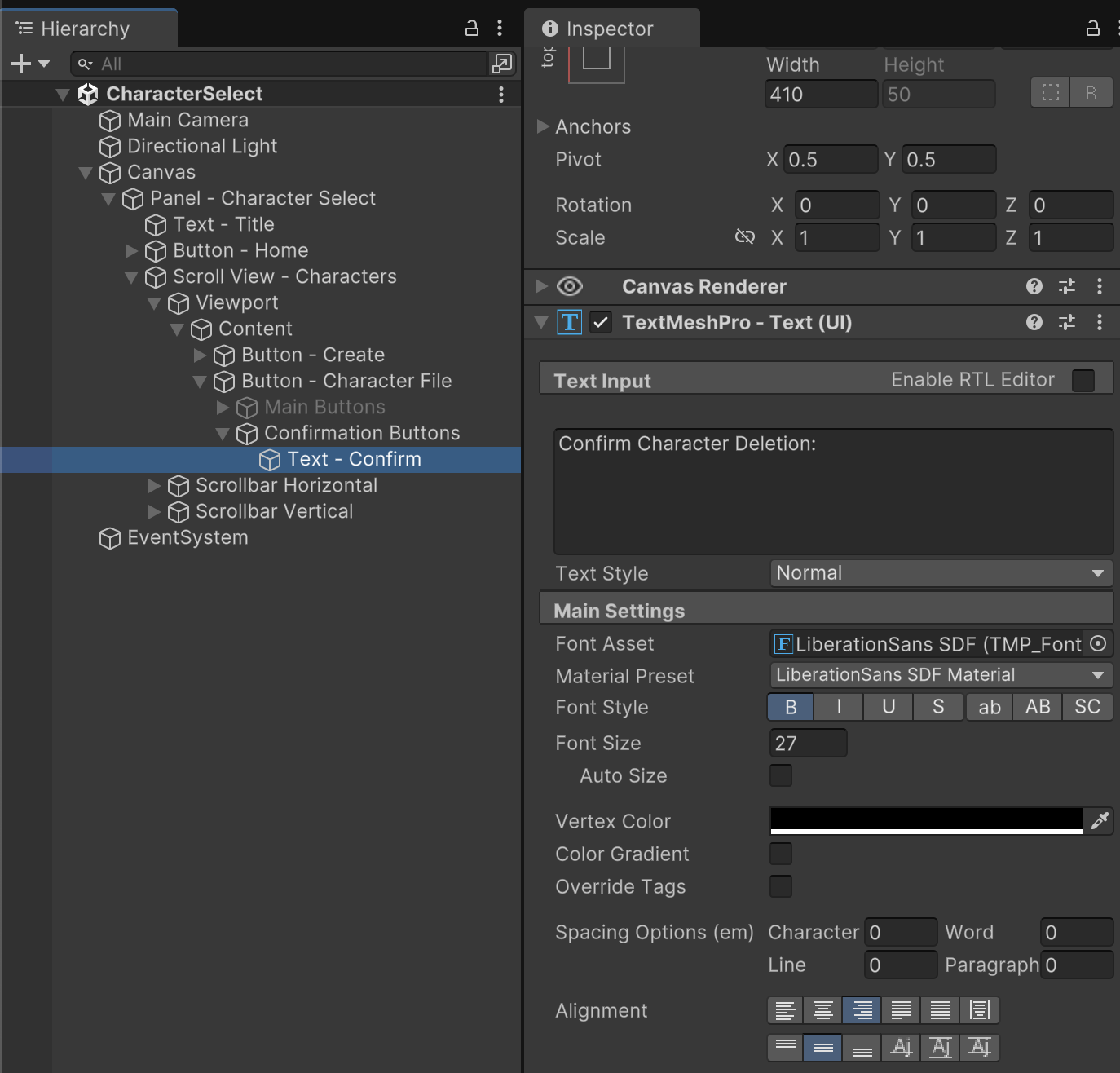Select center horizontal text alignment
1120x1073 pixels.
[822, 1010]
